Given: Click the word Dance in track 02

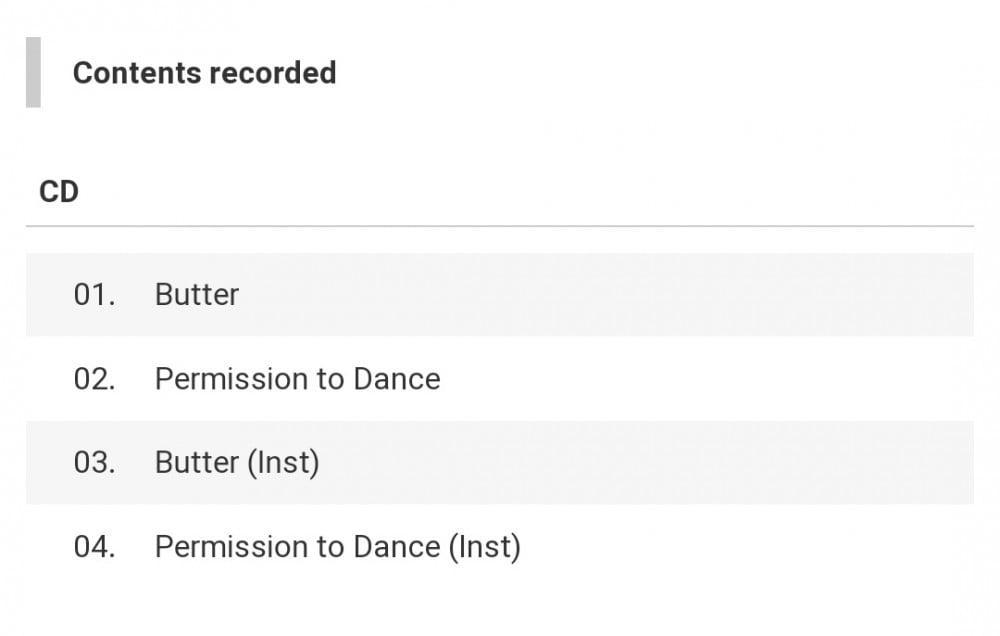Looking at the screenshot, I should (397, 379).
